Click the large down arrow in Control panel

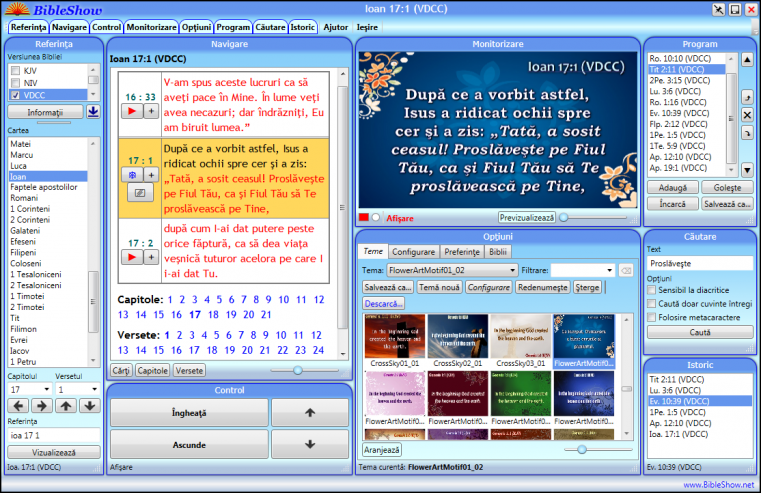(309, 444)
